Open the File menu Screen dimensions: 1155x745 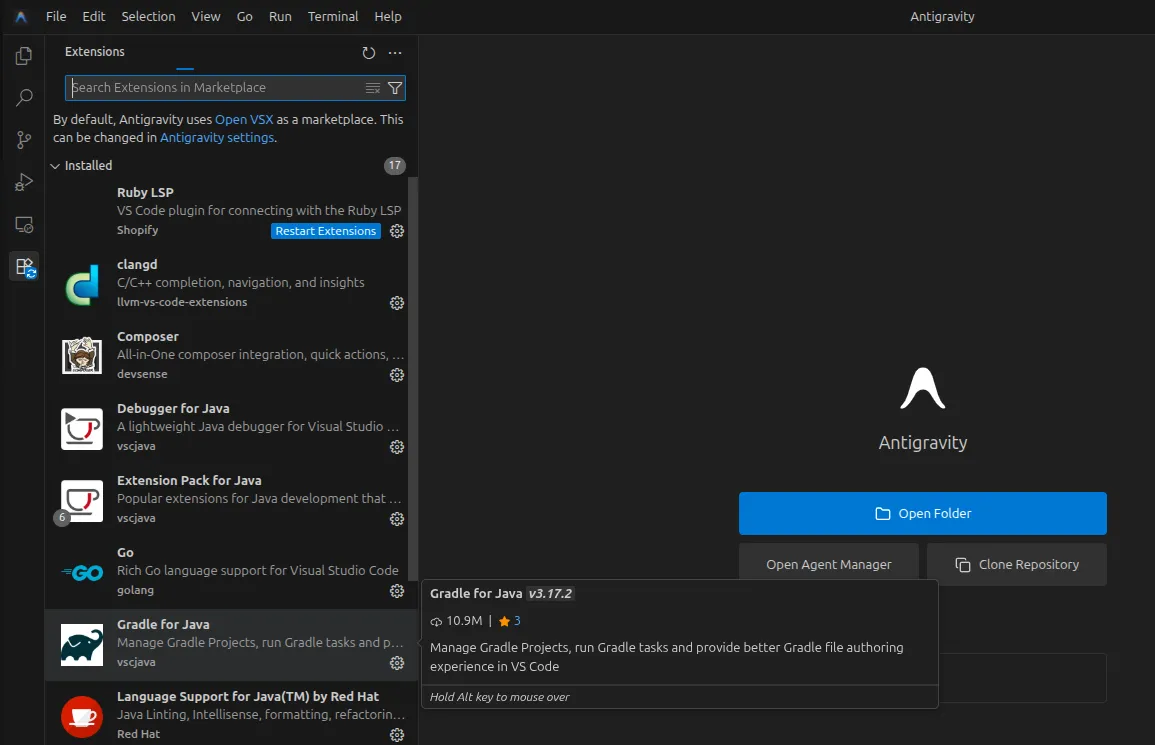[56, 16]
